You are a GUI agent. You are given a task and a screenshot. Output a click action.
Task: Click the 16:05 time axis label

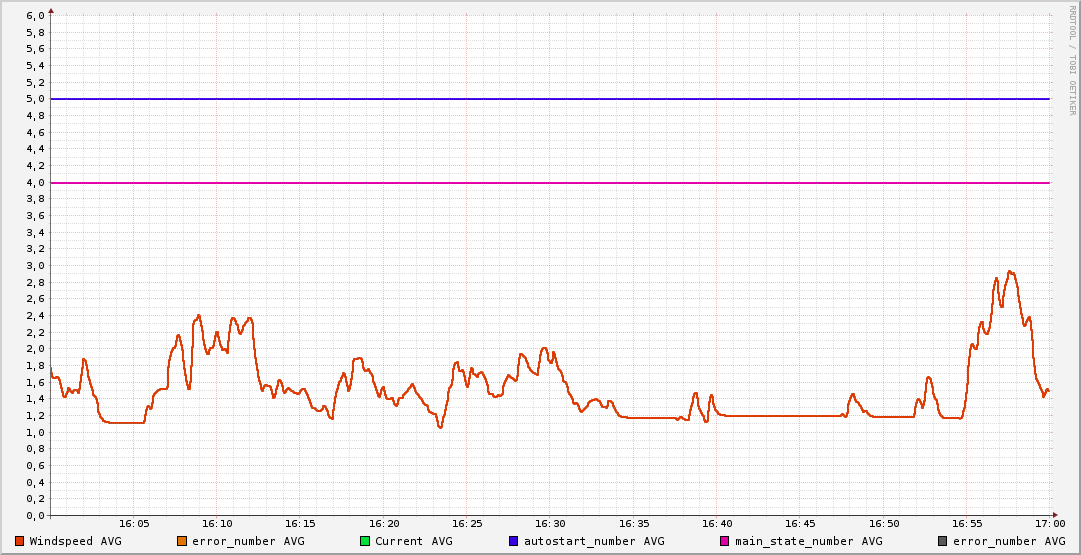(x=134, y=524)
